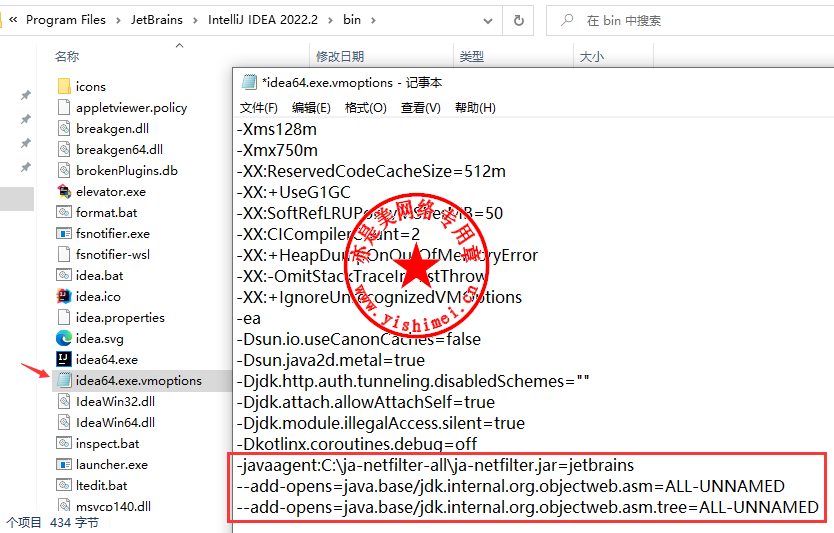The width and height of the screenshot is (834, 533).
Task: Sort by 名称 column header
Action: click(x=67, y=56)
